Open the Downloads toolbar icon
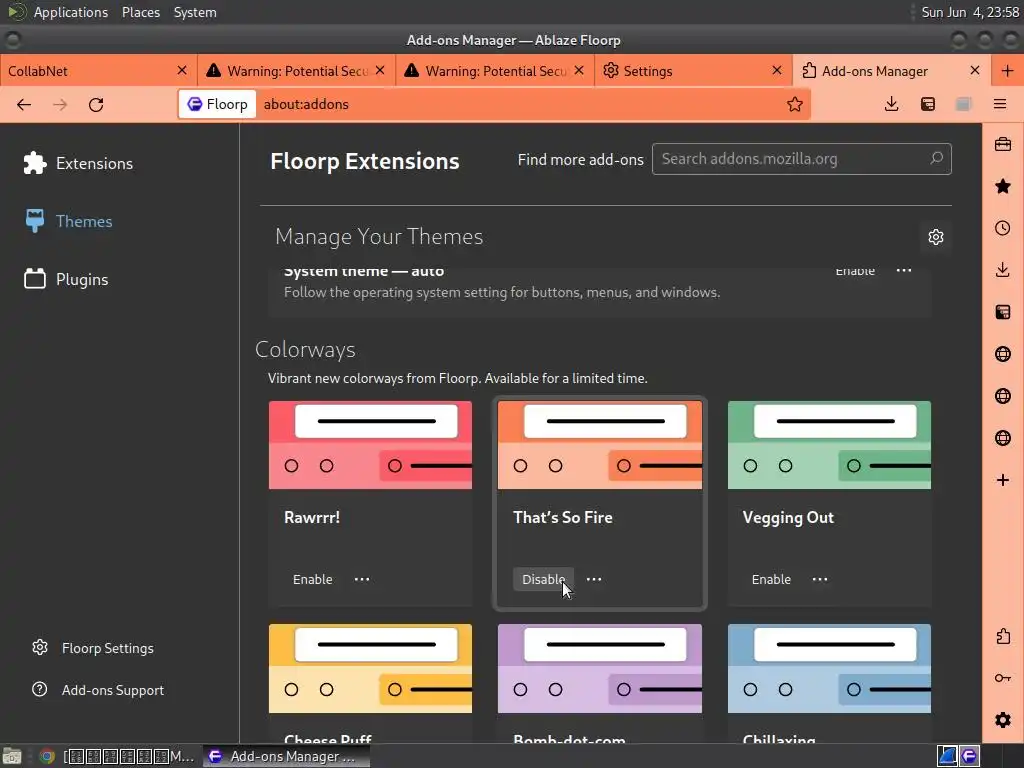Image resolution: width=1024 pixels, height=768 pixels. (x=891, y=104)
